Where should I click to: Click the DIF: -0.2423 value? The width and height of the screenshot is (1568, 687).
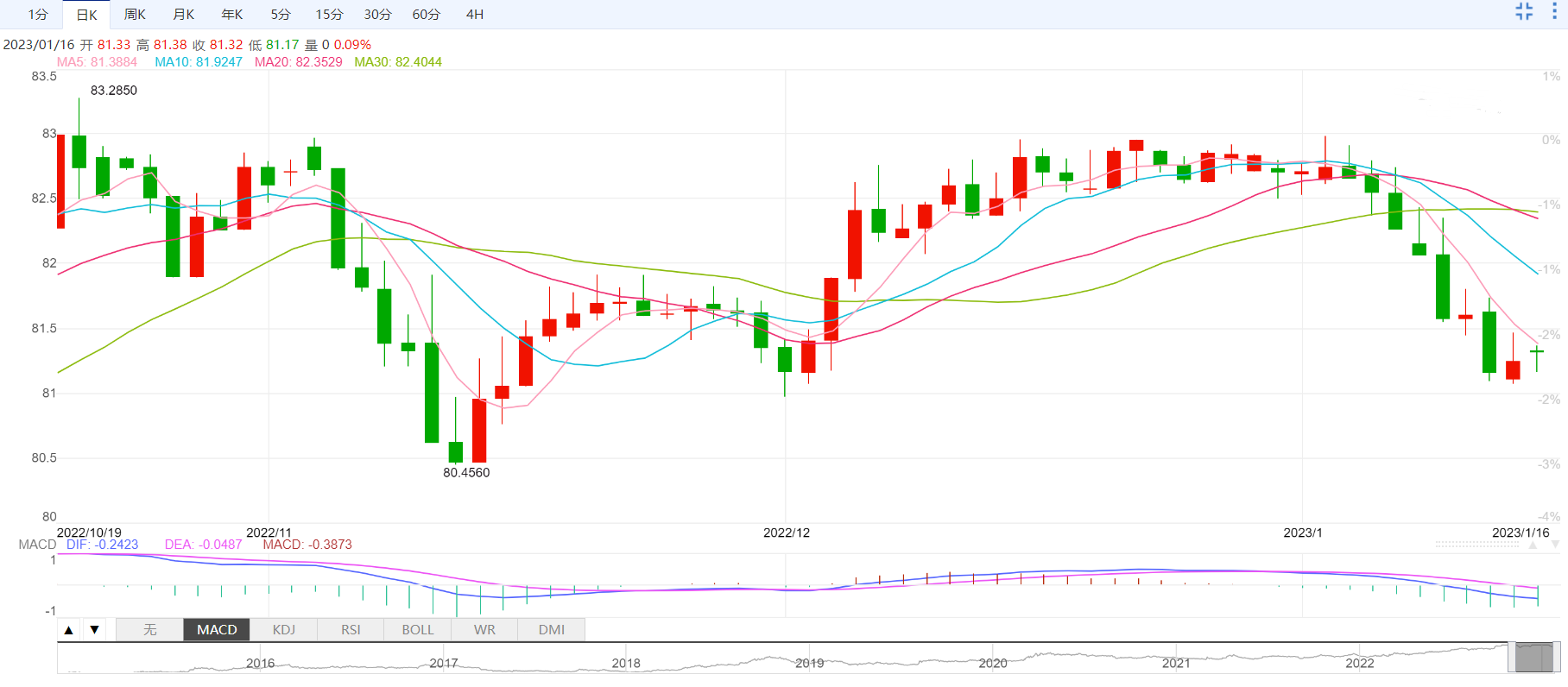pyautogui.click(x=102, y=545)
